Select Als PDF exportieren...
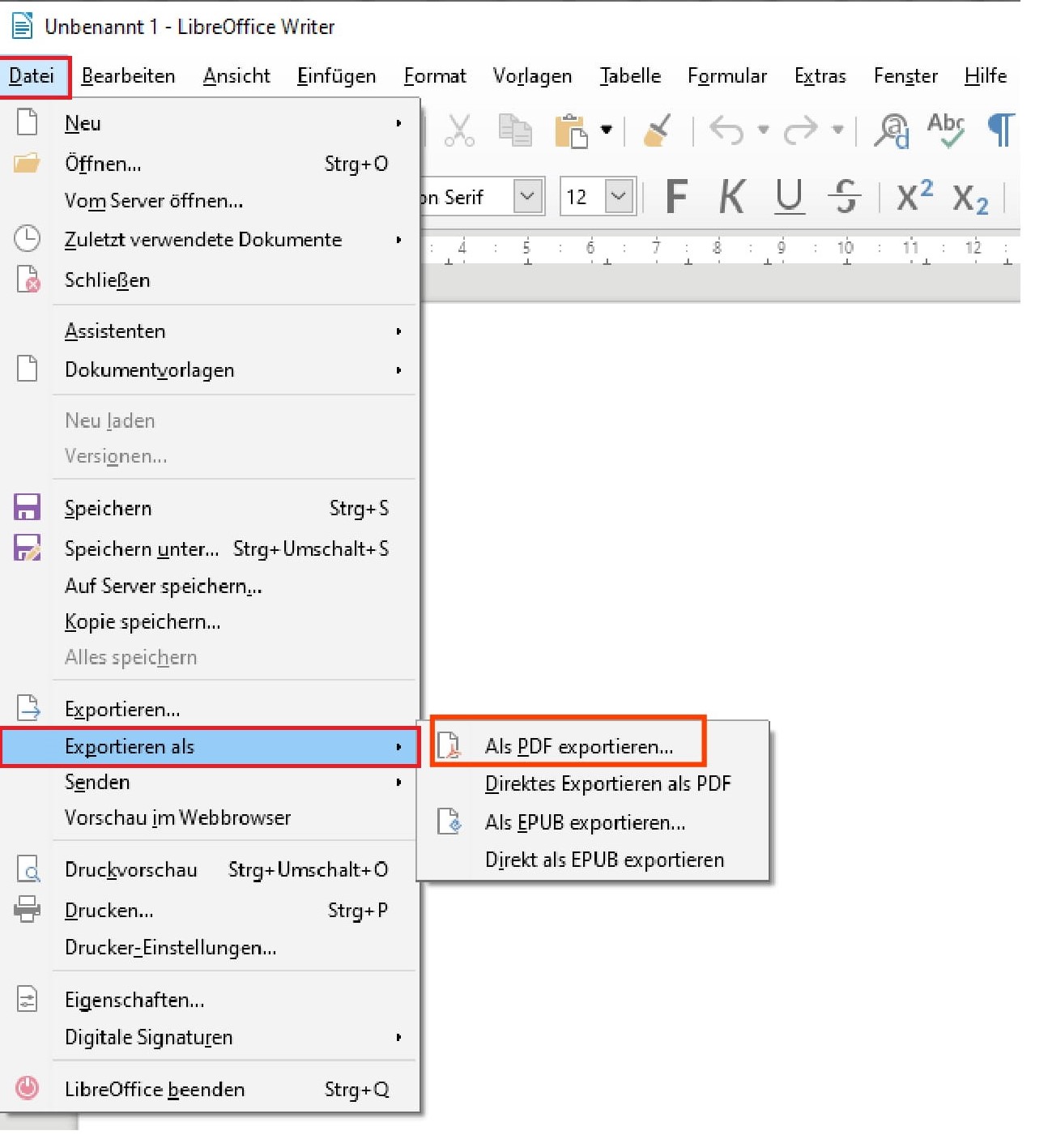 point(593,746)
